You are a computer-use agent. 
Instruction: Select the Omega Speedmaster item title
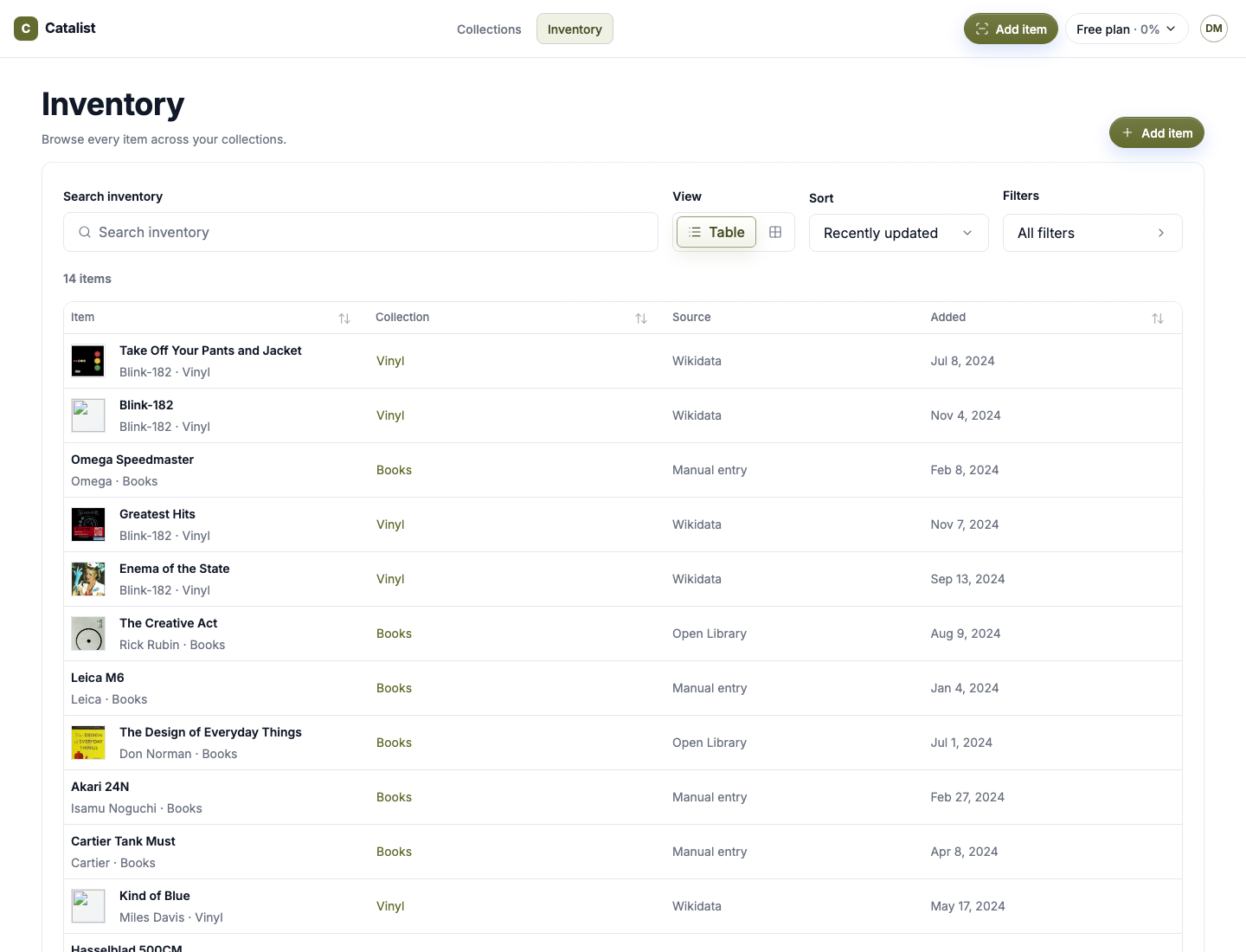pos(132,460)
